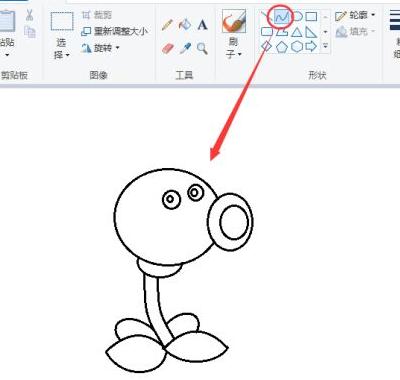400x380 pixels.
Task: Click the 裁剪 crop button
Action: click(x=97, y=15)
